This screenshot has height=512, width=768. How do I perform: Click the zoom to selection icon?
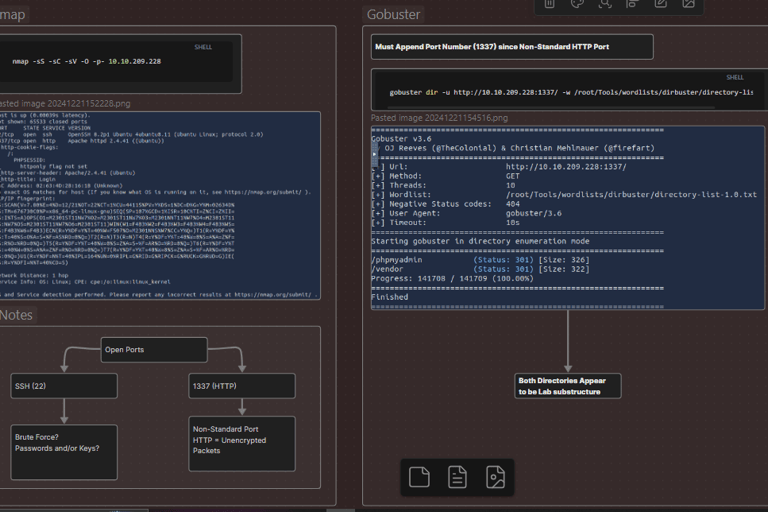(605, 4)
